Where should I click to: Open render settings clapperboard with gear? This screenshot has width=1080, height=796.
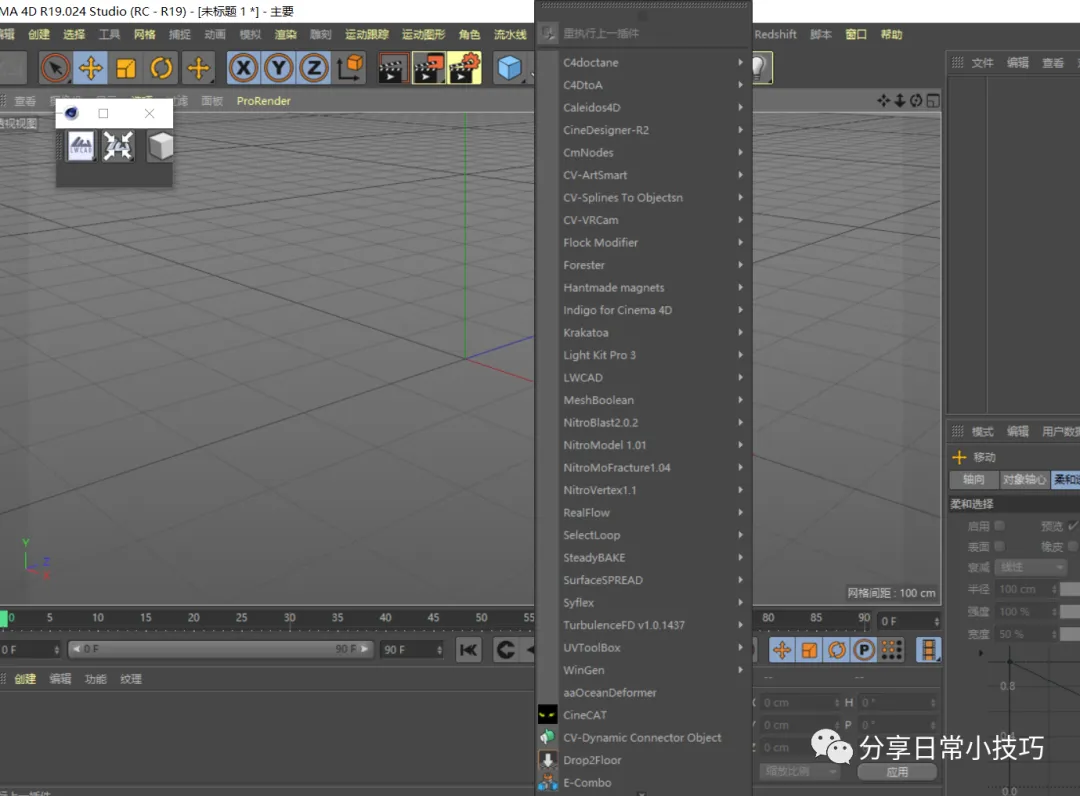[464, 68]
